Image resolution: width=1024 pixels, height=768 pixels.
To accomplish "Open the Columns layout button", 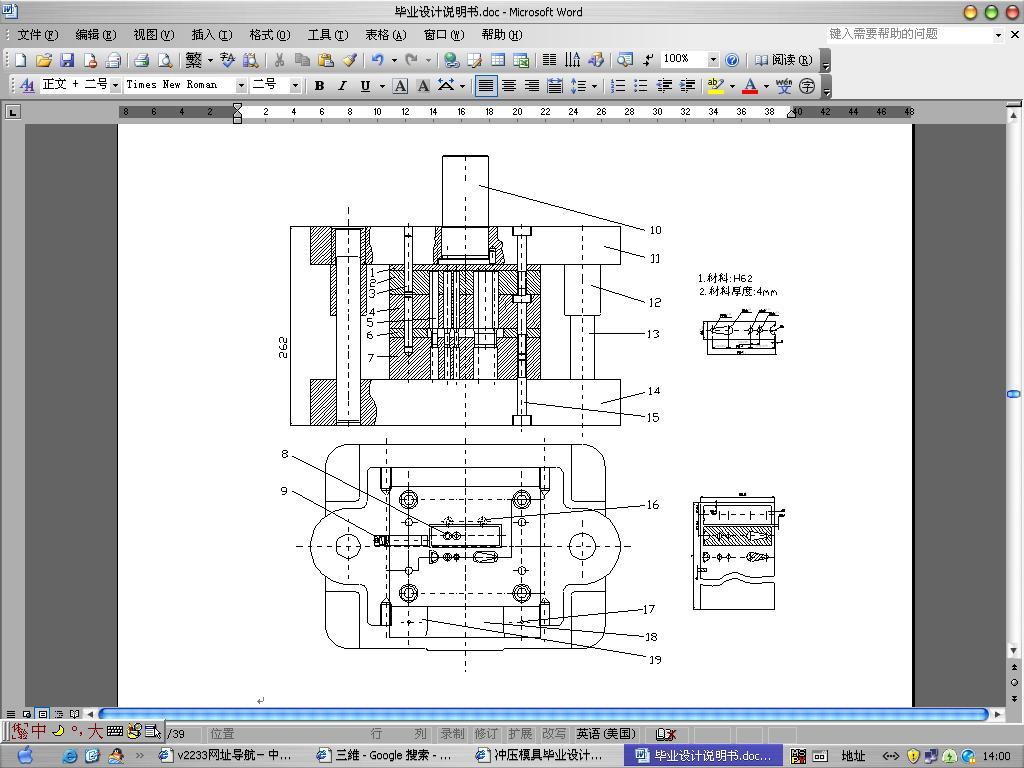I will (x=549, y=60).
